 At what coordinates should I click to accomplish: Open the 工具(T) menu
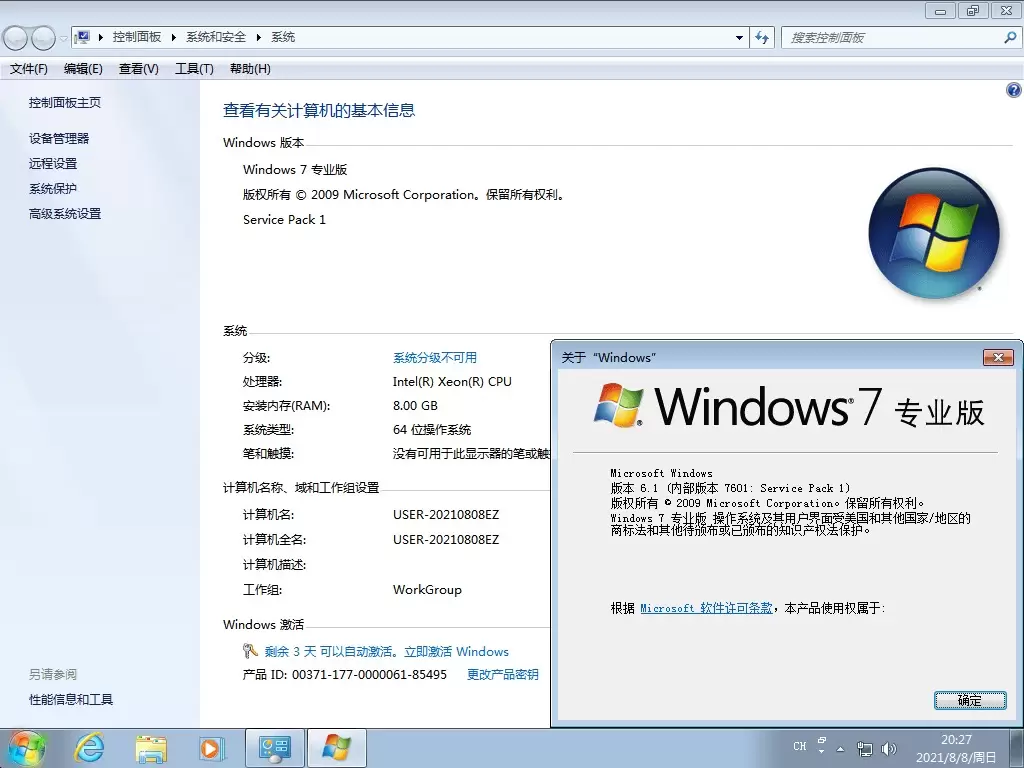(194, 69)
